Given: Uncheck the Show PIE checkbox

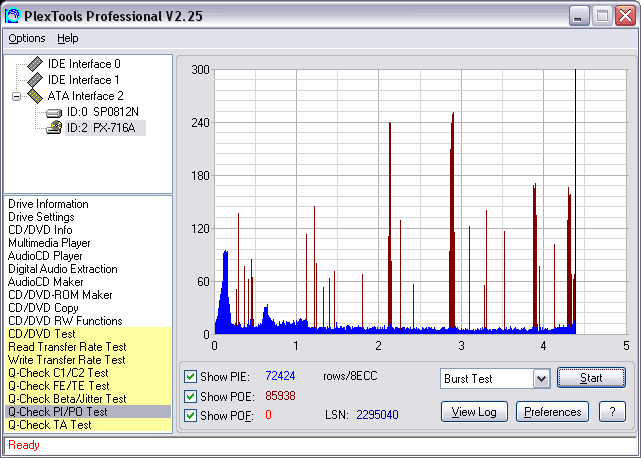Looking at the screenshot, I should (190, 376).
